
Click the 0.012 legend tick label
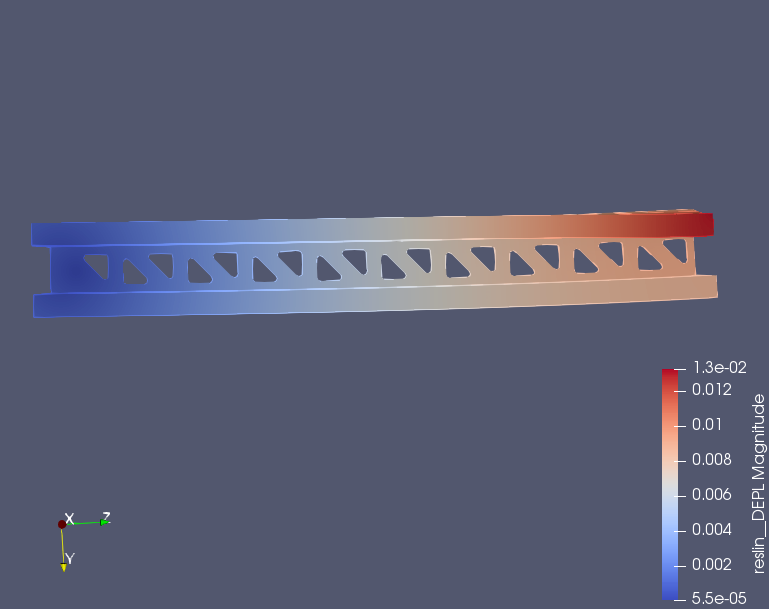pyautogui.click(x=712, y=390)
